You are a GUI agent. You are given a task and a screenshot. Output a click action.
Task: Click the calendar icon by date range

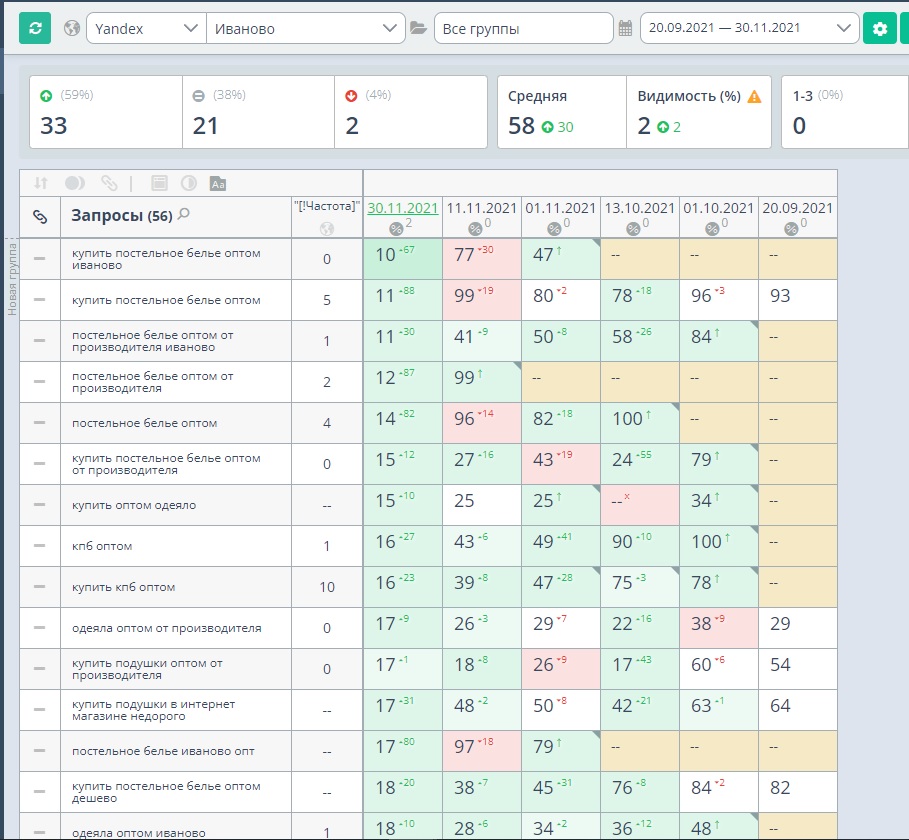(x=625, y=28)
